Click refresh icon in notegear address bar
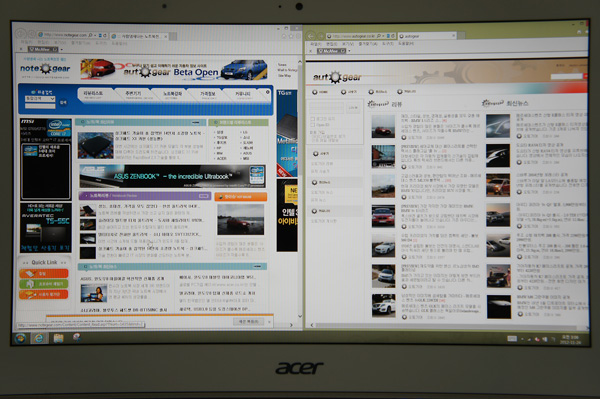600x399 pixels. click(105, 35)
